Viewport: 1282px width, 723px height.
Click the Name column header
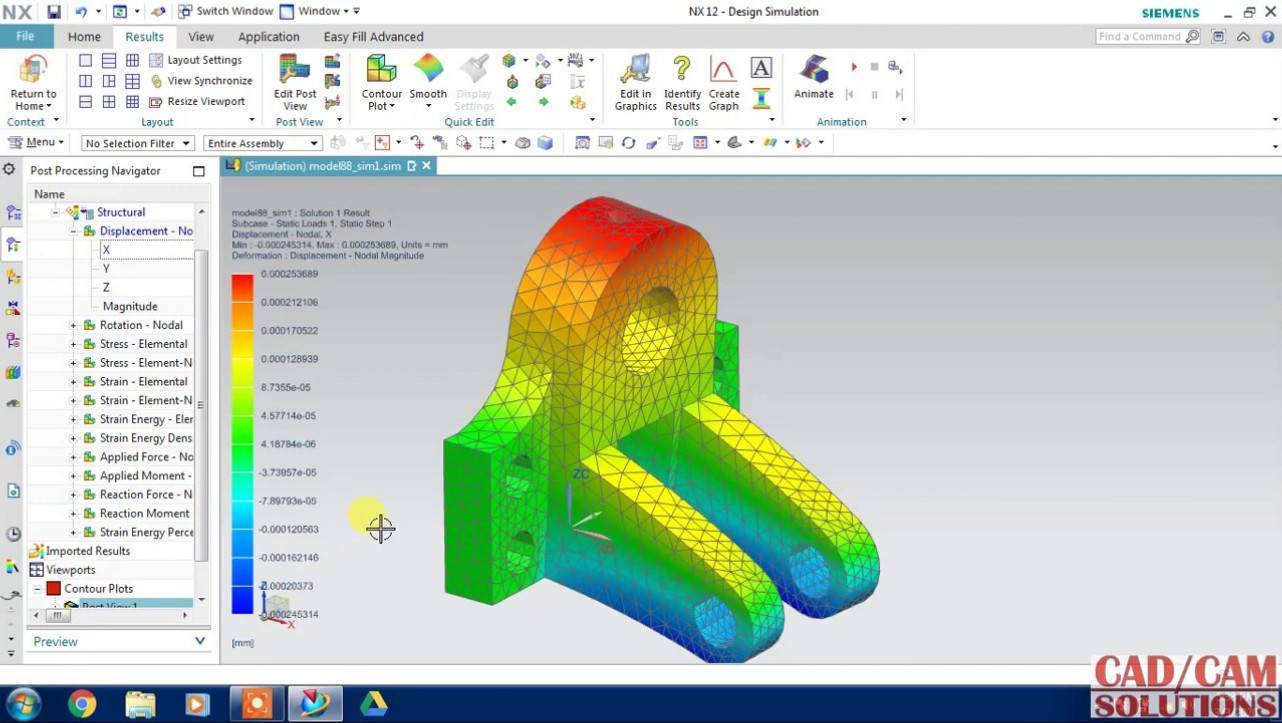(49, 194)
